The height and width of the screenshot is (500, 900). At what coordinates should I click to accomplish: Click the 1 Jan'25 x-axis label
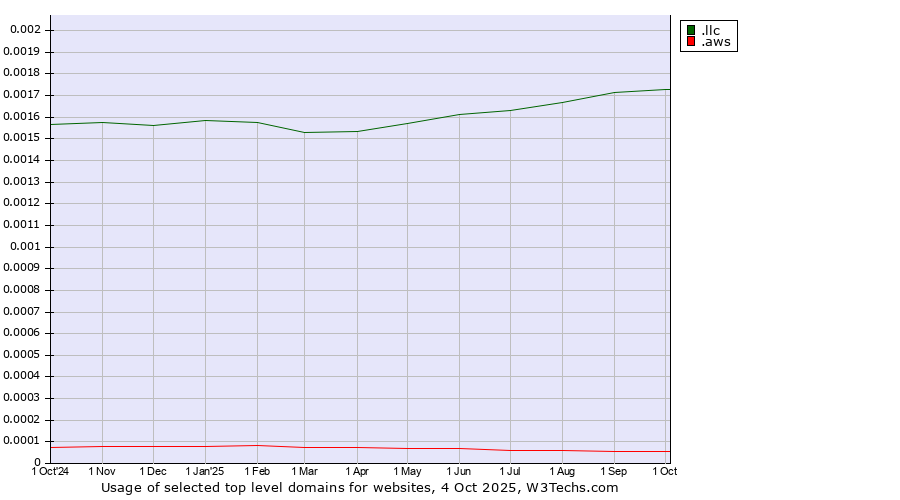[205, 470]
